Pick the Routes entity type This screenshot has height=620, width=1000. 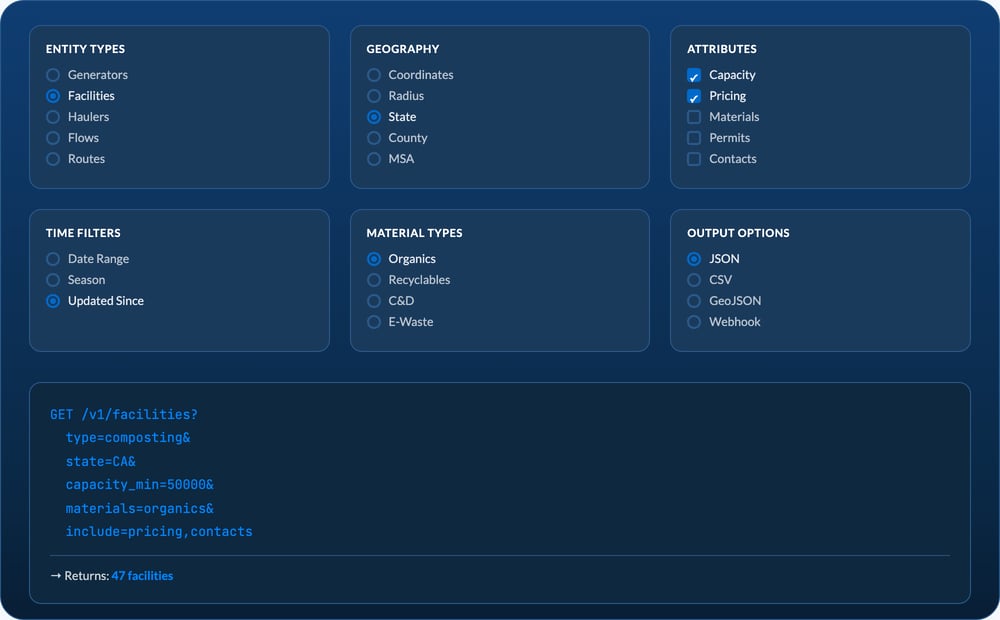53,159
